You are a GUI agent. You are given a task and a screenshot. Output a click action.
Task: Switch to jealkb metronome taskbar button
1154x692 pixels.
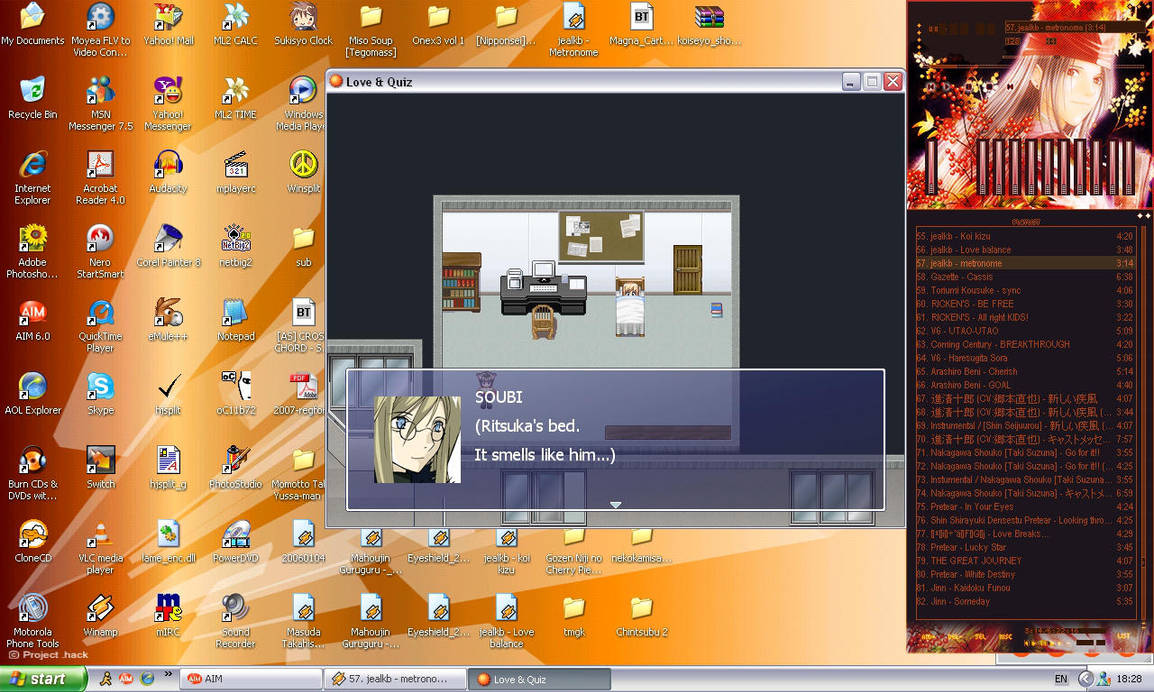pyautogui.click(x=396, y=679)
